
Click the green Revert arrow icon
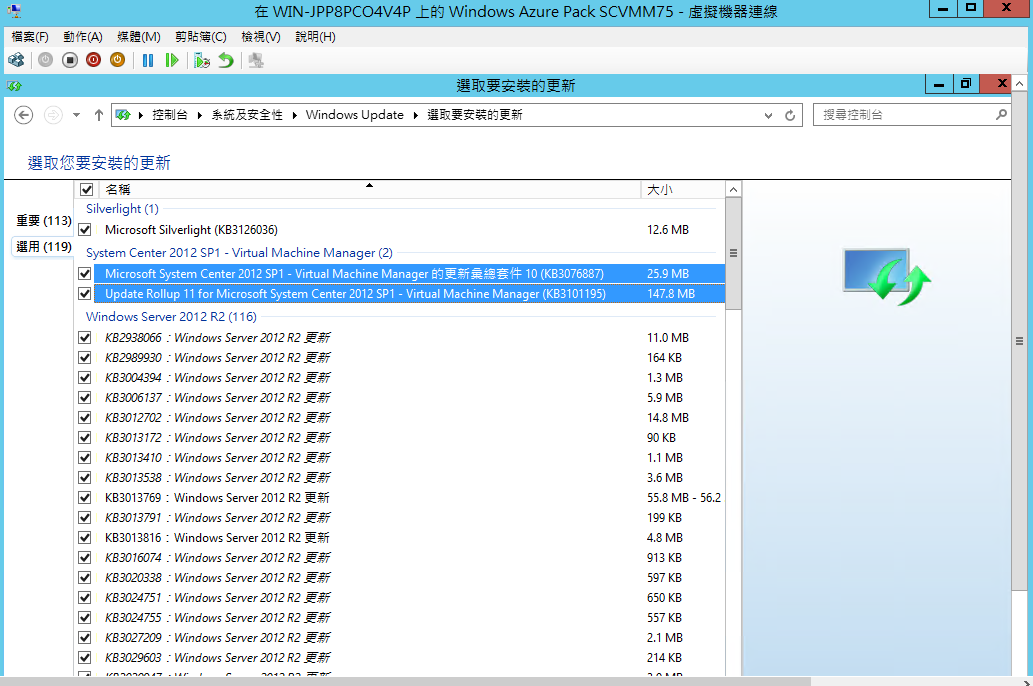(x=226, y=61)
